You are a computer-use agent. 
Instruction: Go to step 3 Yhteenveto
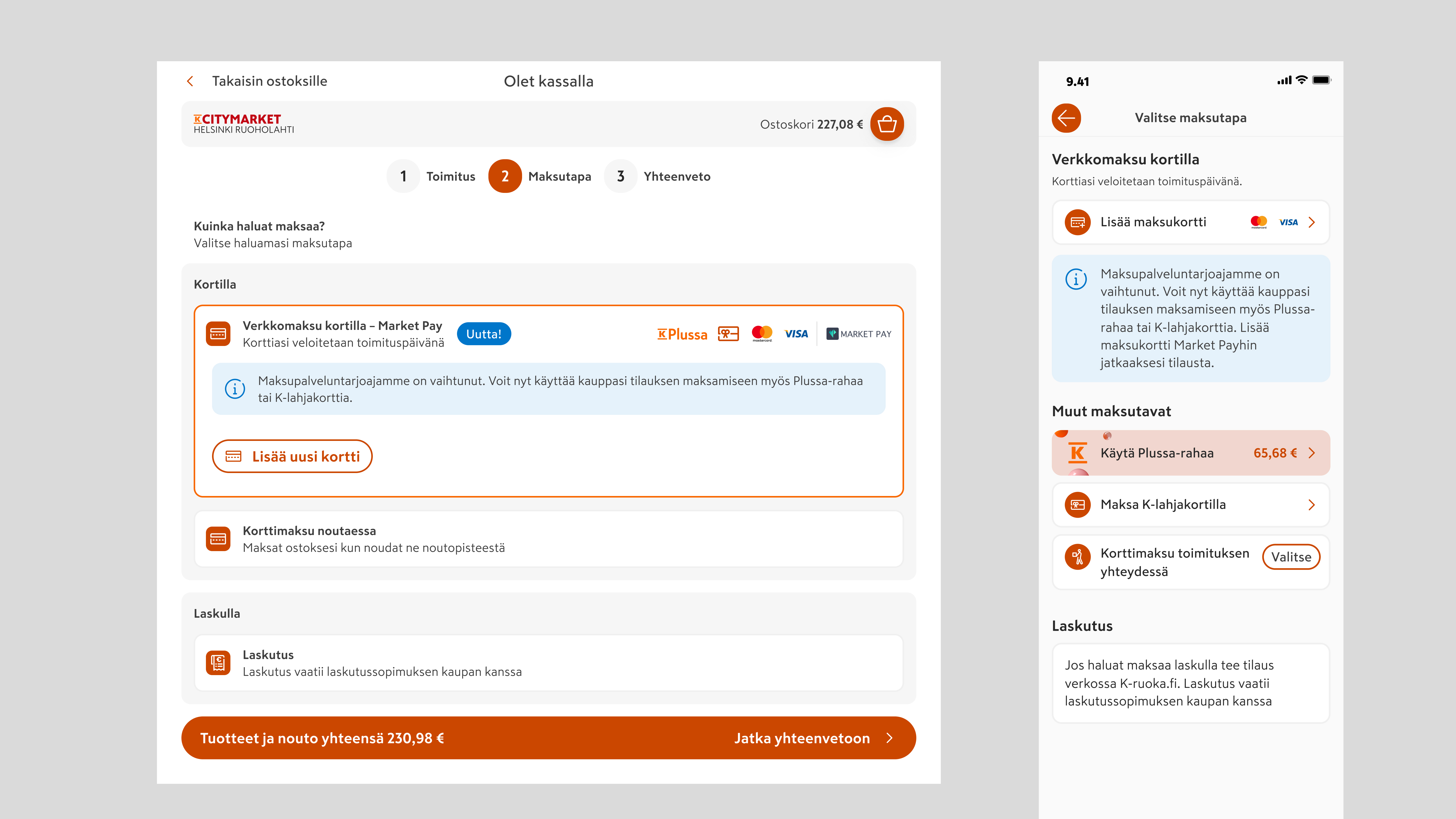point(657,176)
